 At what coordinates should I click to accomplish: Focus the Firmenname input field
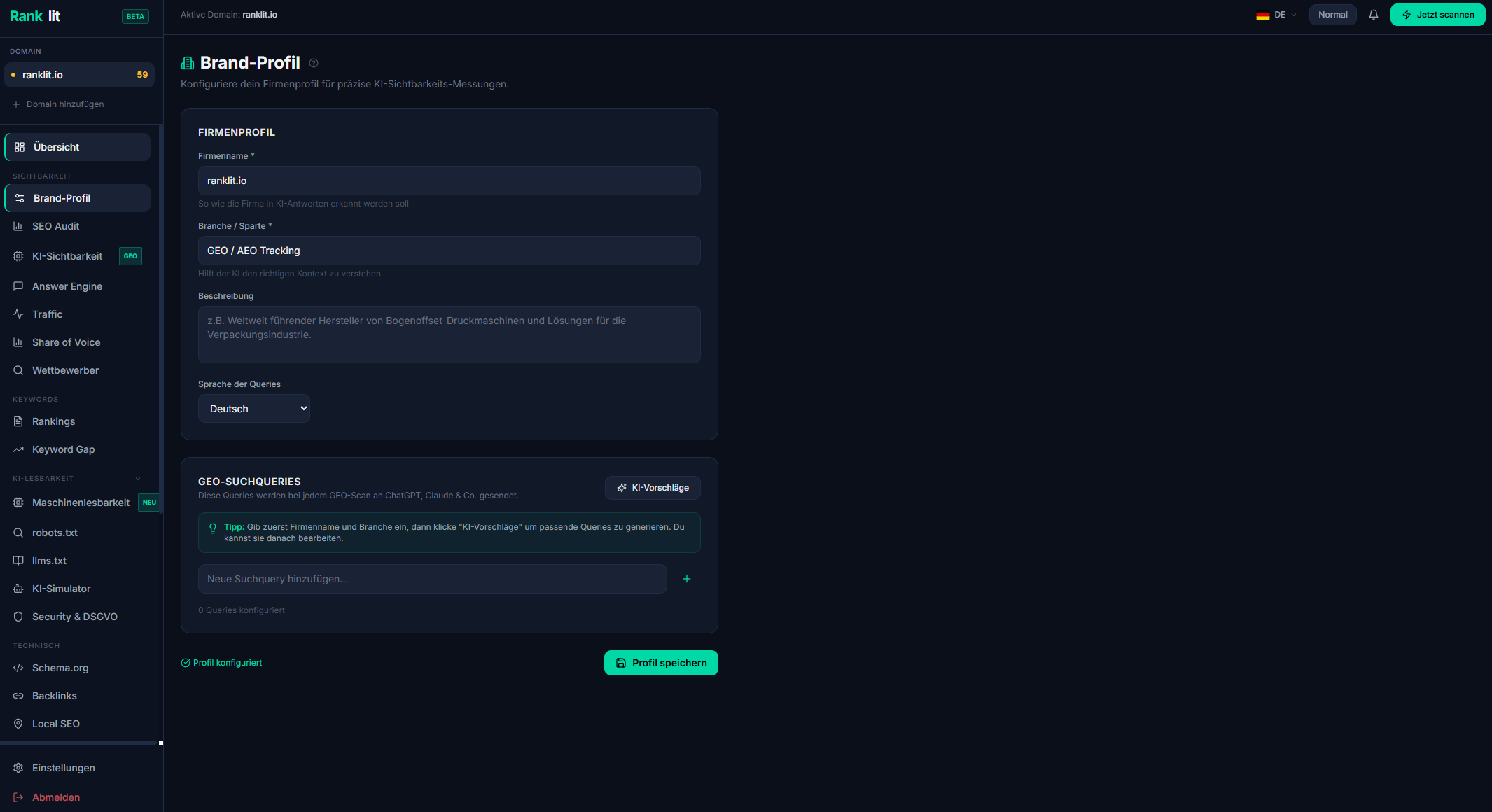tap(449, 181)
